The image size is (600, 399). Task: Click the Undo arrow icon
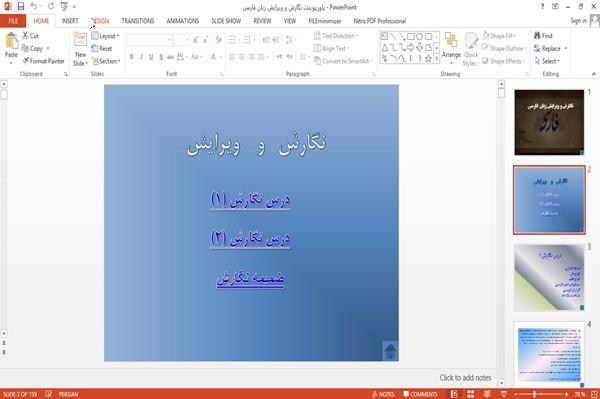tap(34, 6)
